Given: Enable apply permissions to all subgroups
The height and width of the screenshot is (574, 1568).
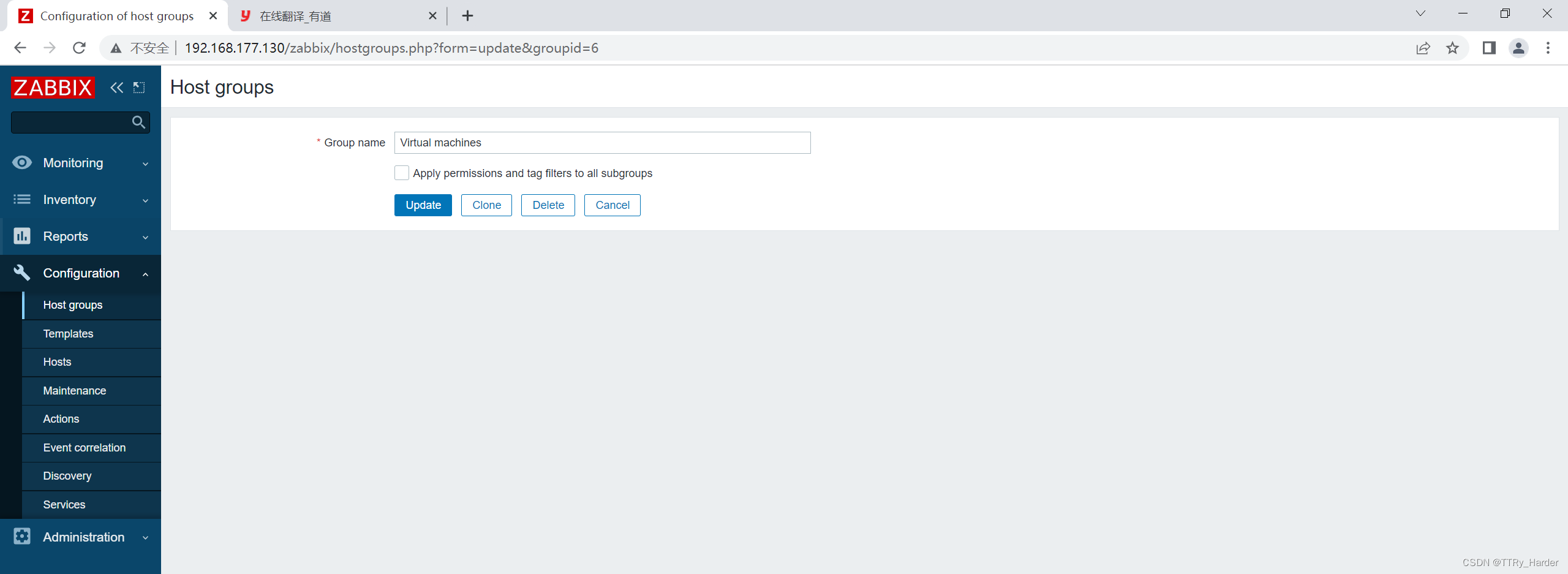Looking at the screenshot, I should (x=402, y=173).
